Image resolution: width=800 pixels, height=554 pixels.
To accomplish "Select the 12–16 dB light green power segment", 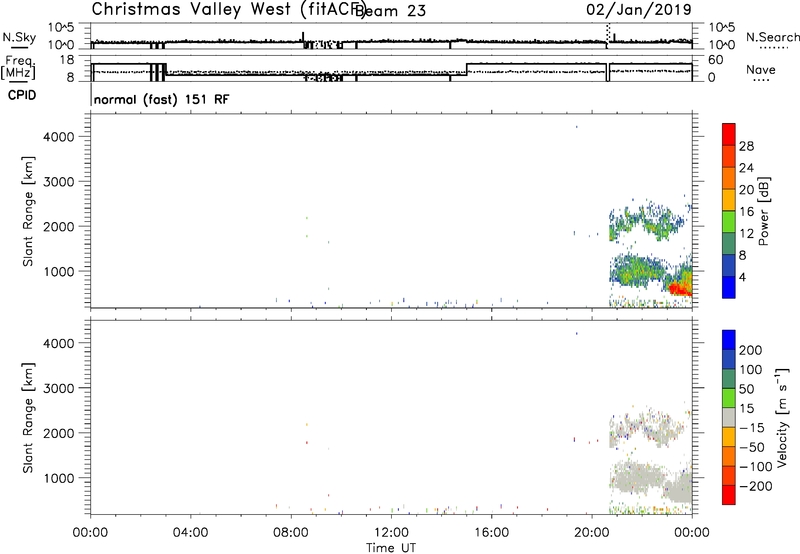I will (729, 222).
